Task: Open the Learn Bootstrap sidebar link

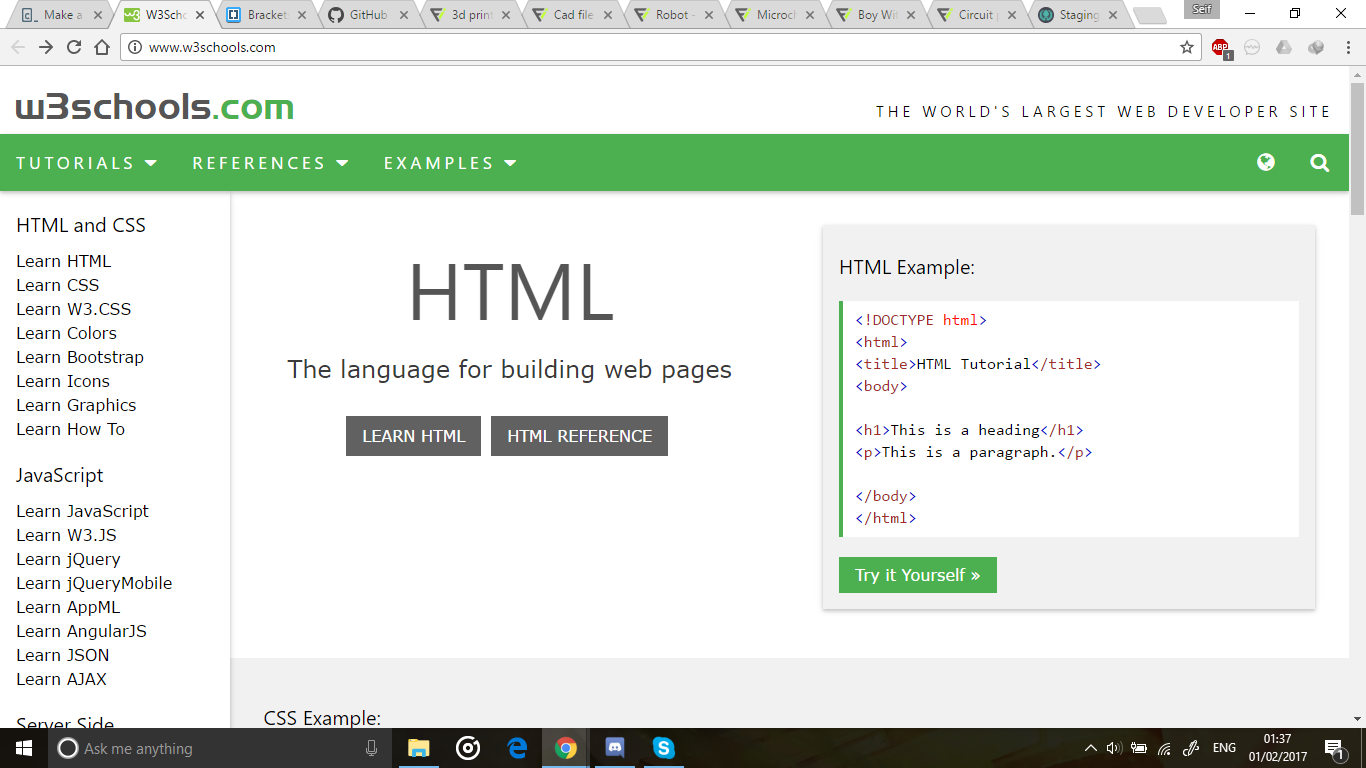Action: [80, 357]
